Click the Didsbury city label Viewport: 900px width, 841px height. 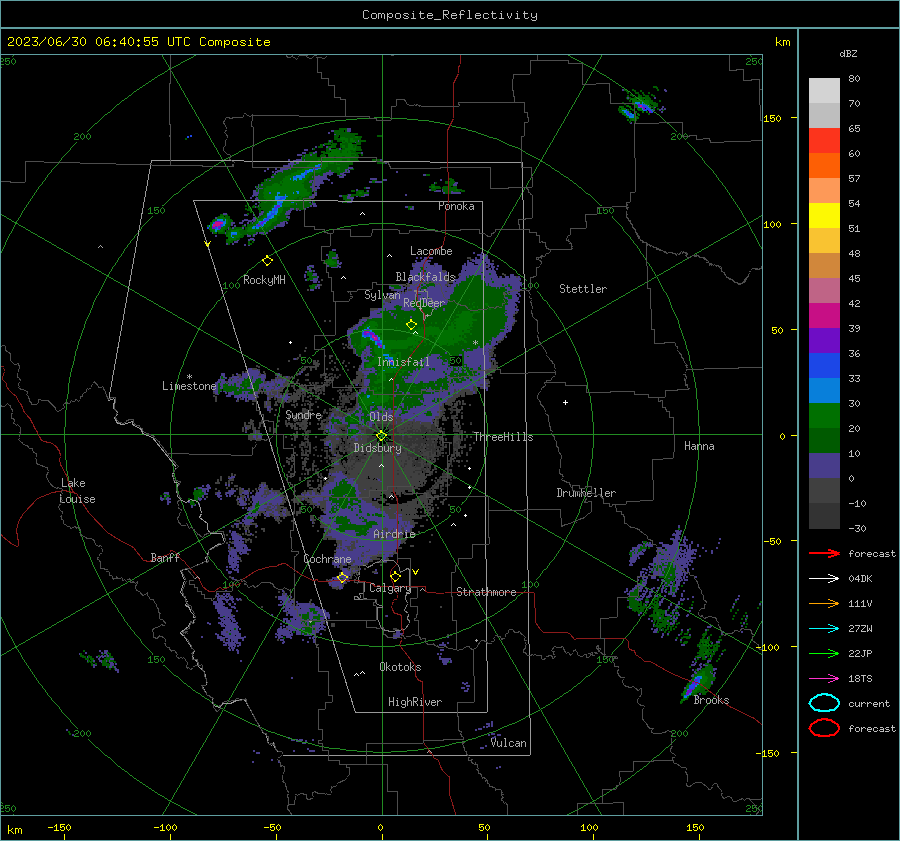pyautogui.click(x=377, y=448)
